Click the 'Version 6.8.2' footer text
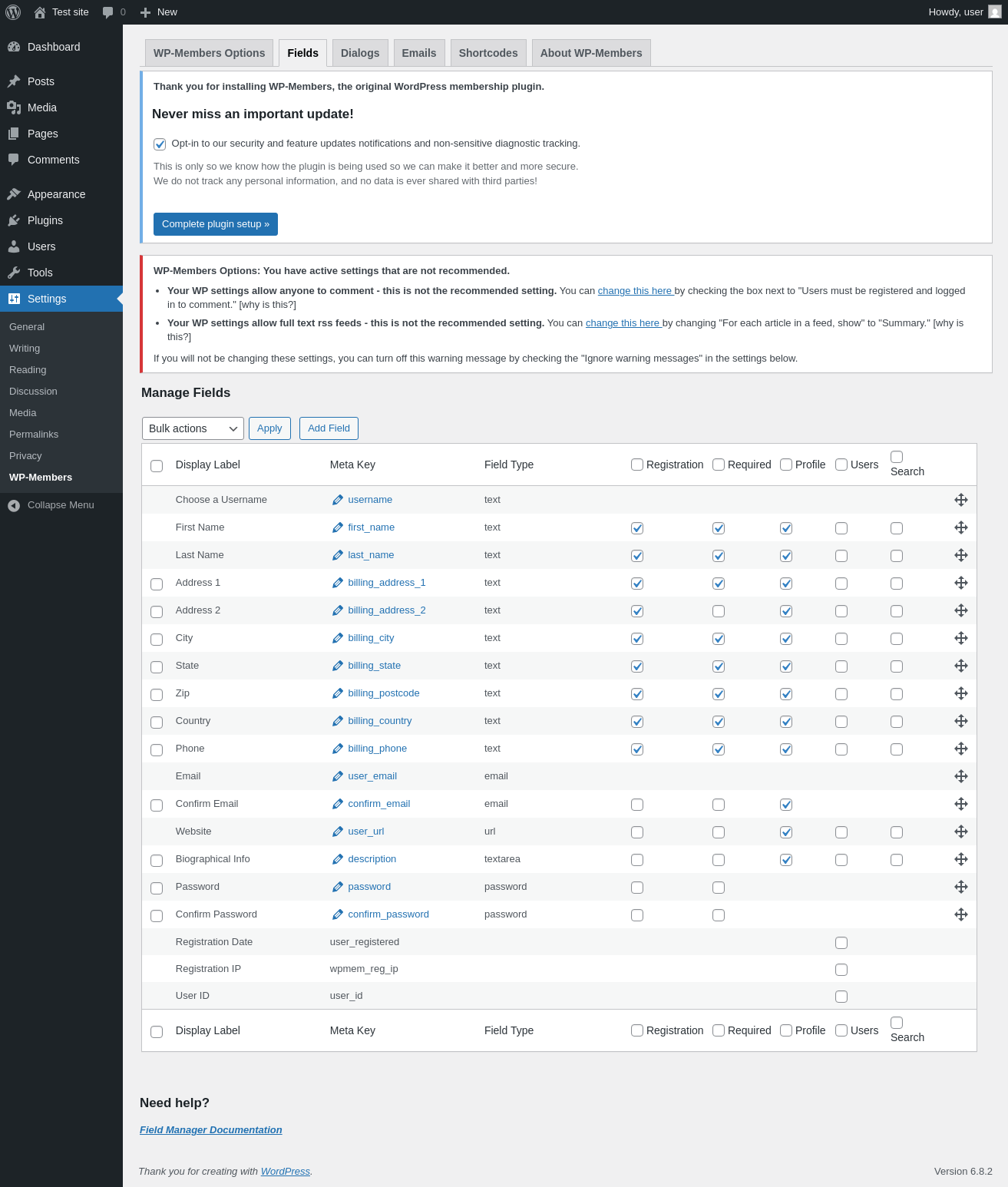Image resolution: width=1008 pixels, height=1187 pixels. pyautogui.click(x=963, y=1172)
